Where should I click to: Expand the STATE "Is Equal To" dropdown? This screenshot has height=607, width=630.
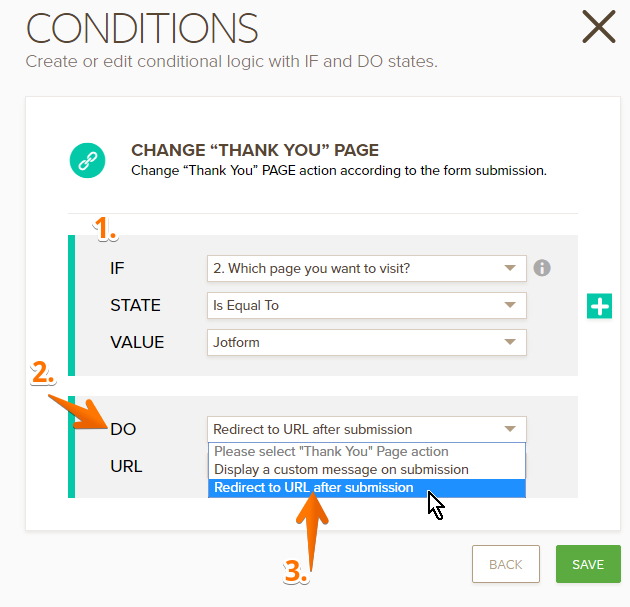pos(366,305)
